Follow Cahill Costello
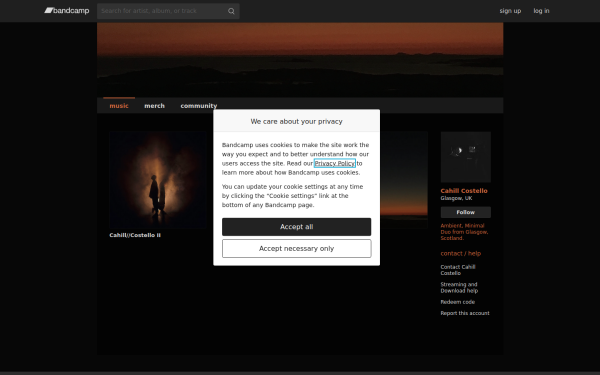 point(466,212)
